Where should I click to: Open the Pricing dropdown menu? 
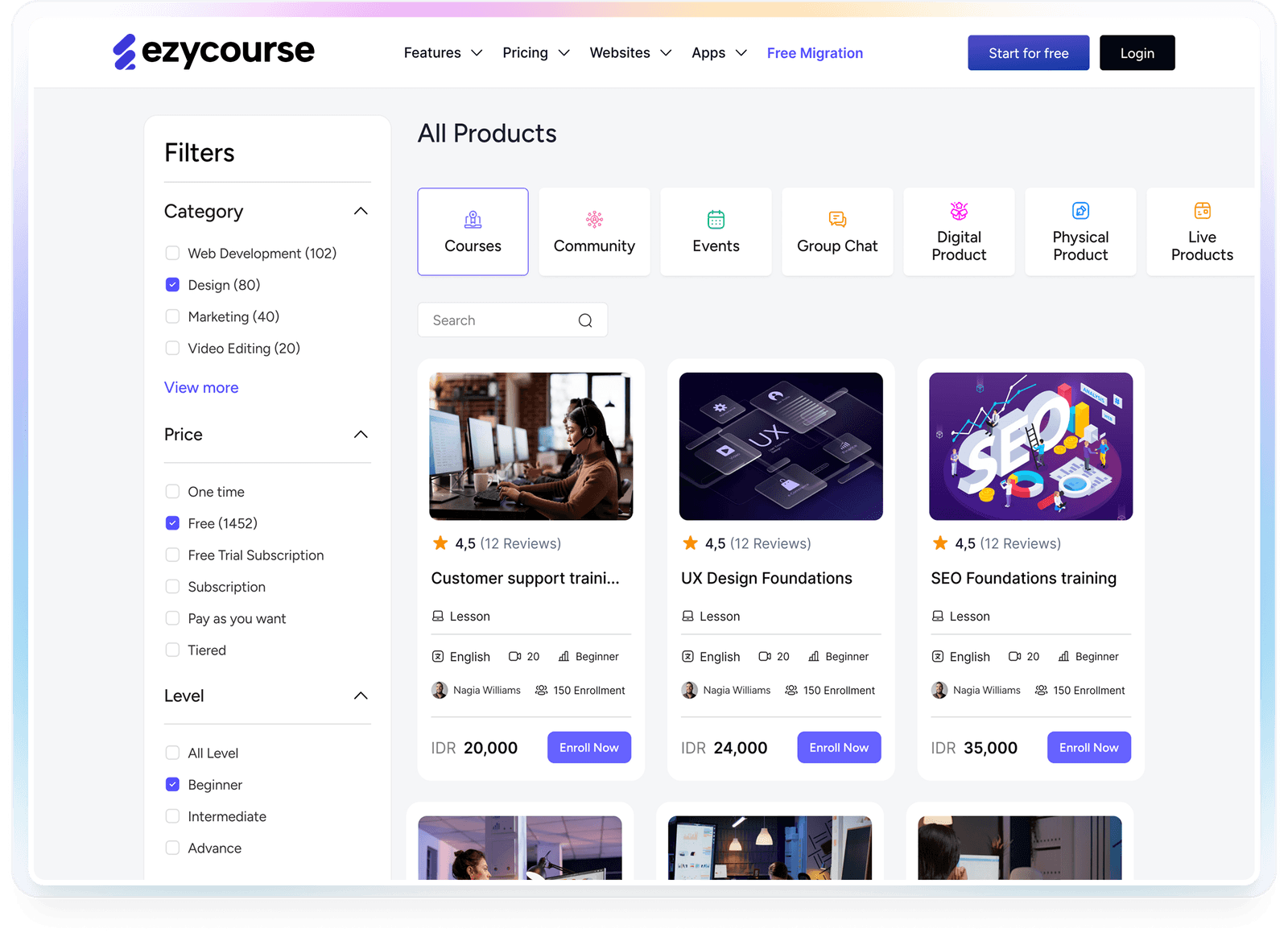point(535,52)
